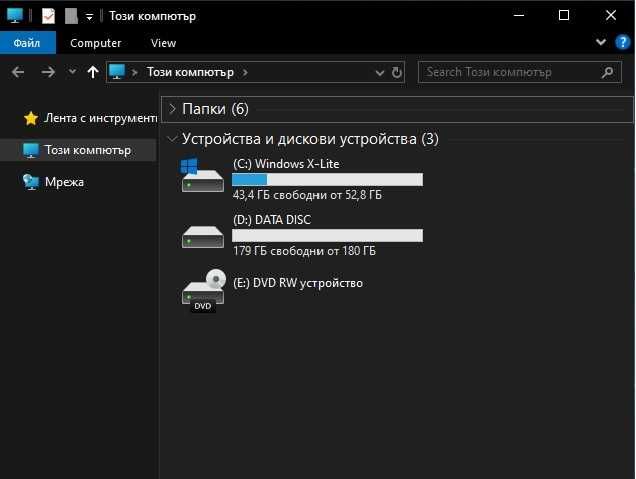The image size is (636, 479).
Task: Open the Customize Quick Access Toolbar dropdown
Action: [x=89, y=17]
